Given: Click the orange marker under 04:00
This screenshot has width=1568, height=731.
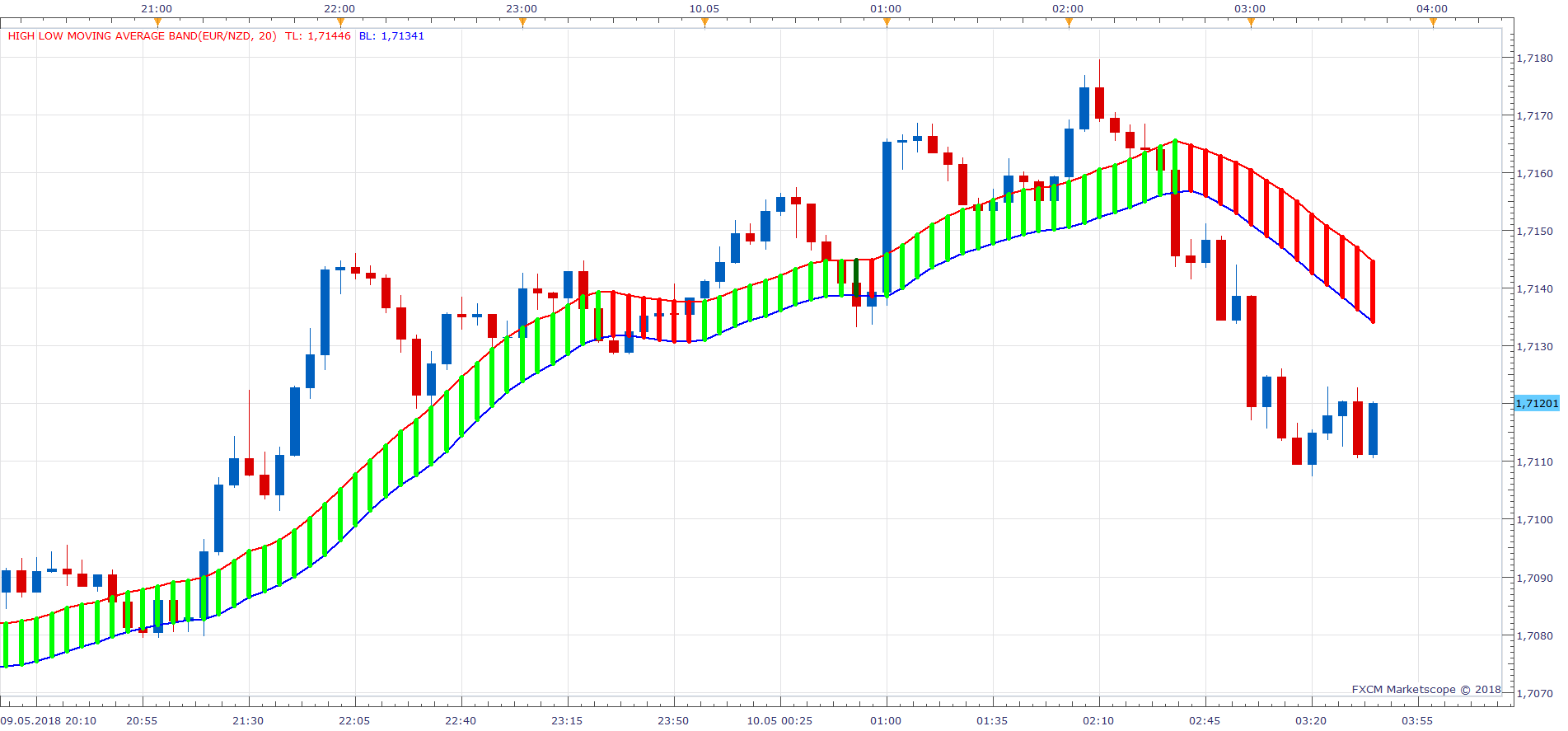Looking at the screenshot, I should tap(1433, 23).
